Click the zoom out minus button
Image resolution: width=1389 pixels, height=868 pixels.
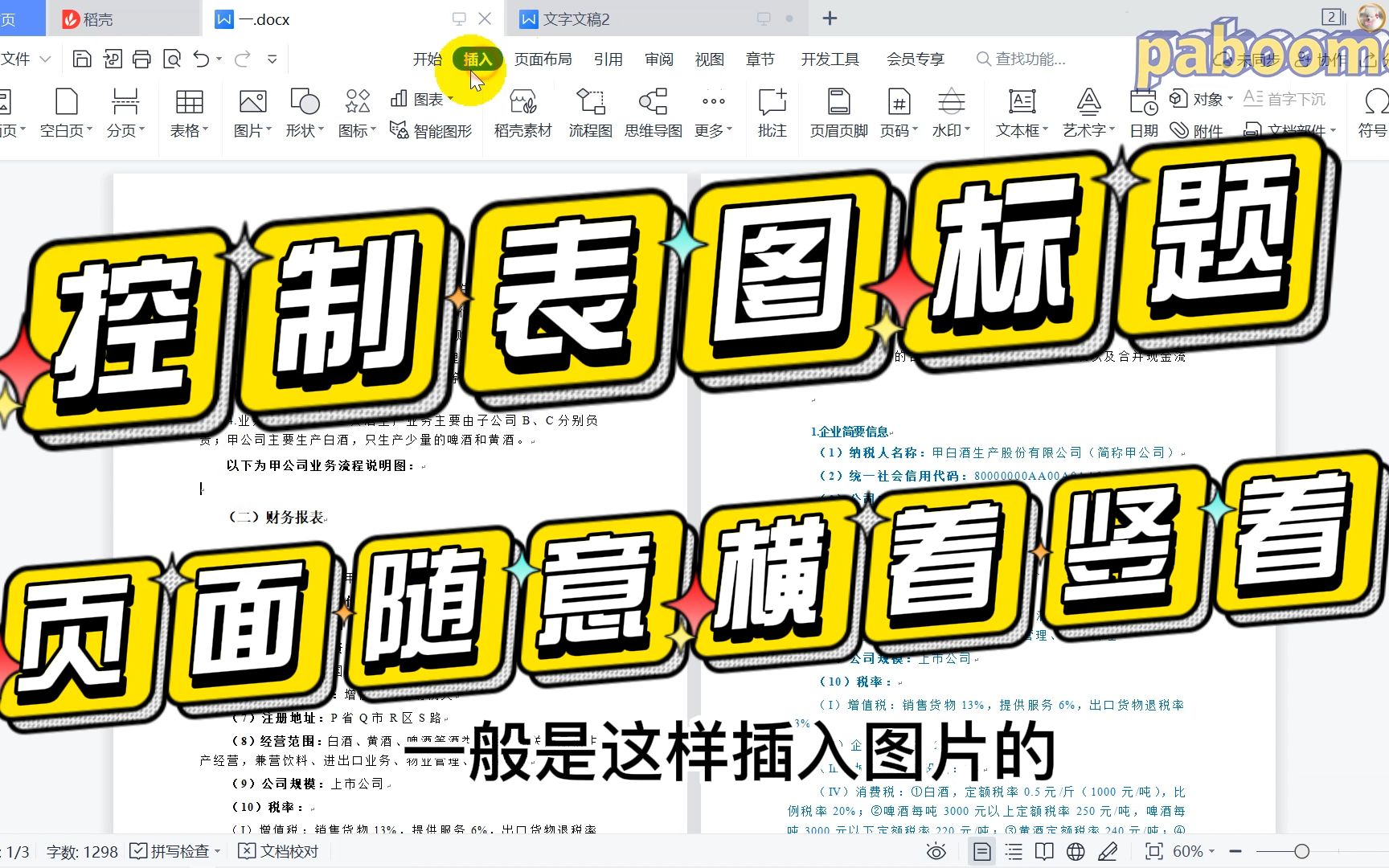[x=1235, y=852]
